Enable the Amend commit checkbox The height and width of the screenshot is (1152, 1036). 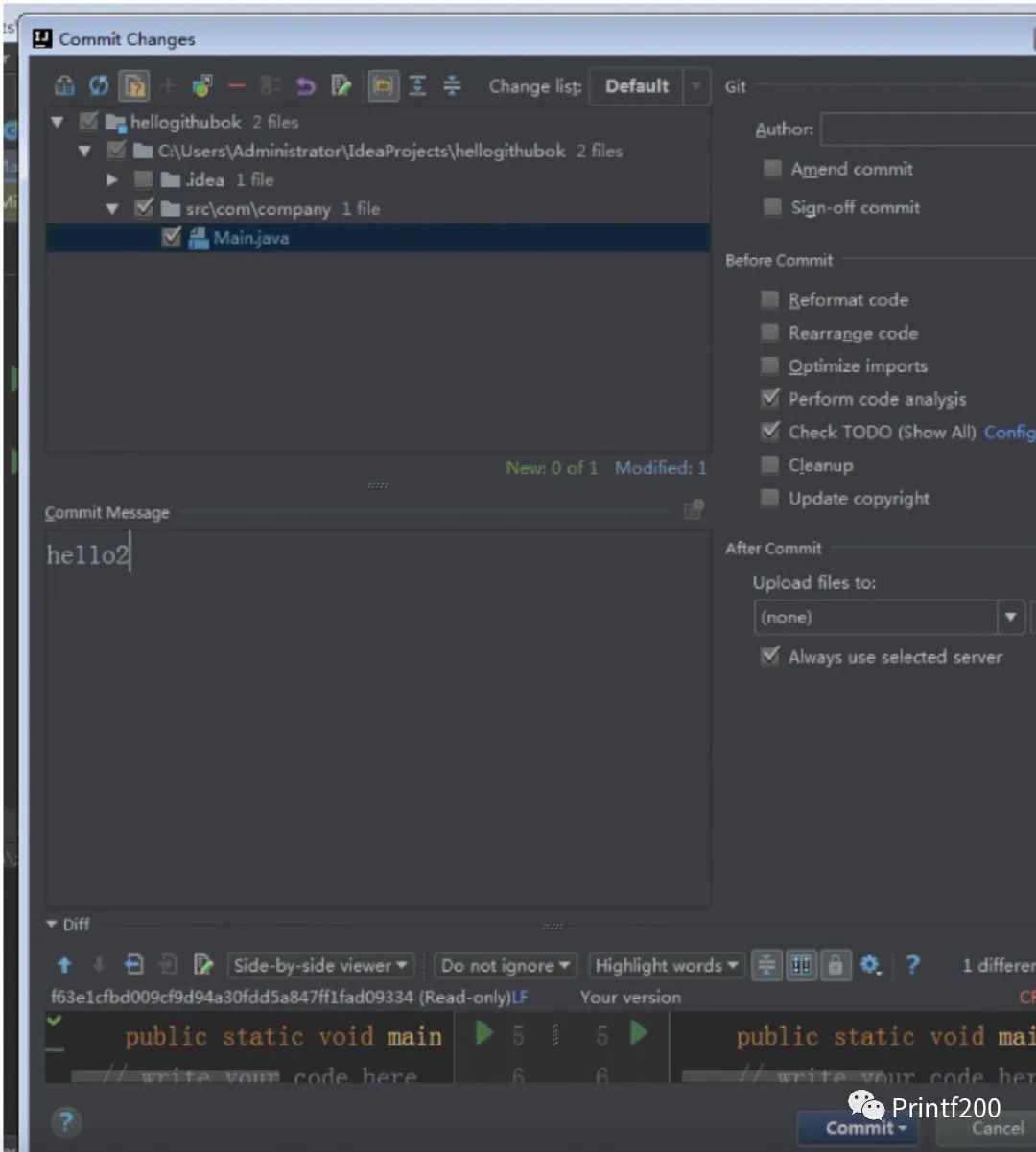coord(772,170)
